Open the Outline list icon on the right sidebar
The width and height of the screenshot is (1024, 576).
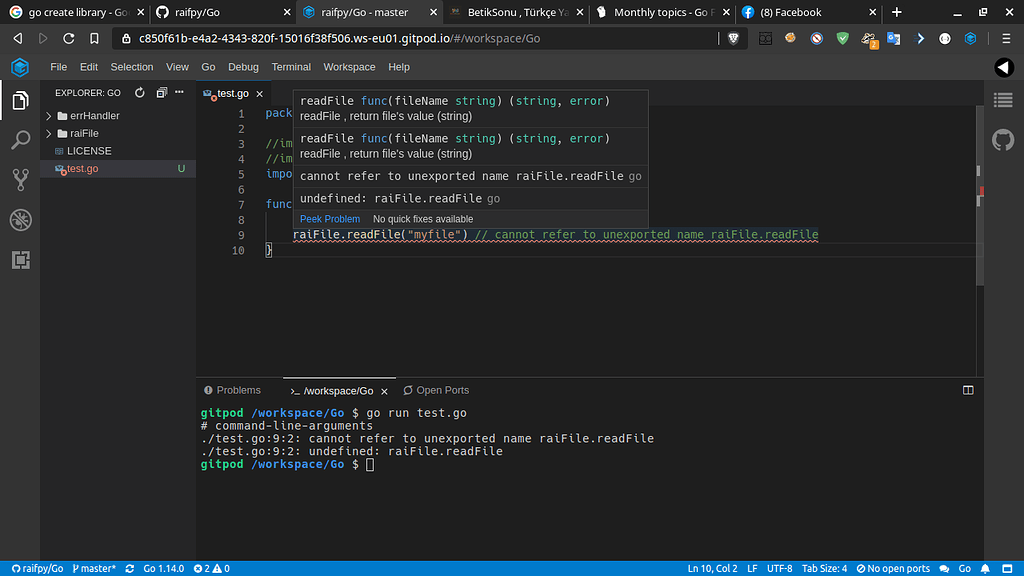click(x=1004, y=100)
